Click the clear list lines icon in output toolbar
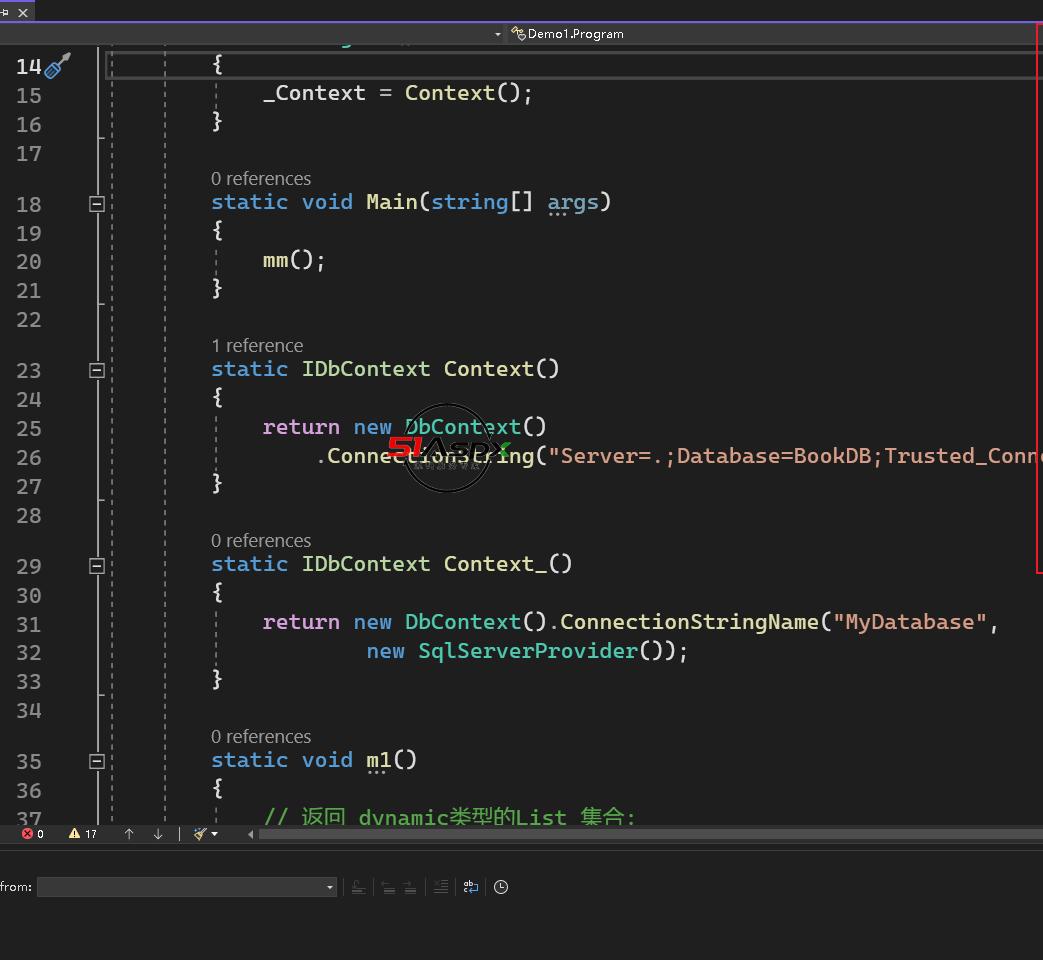Screen dimensions: 1043x960 point(440,887)
